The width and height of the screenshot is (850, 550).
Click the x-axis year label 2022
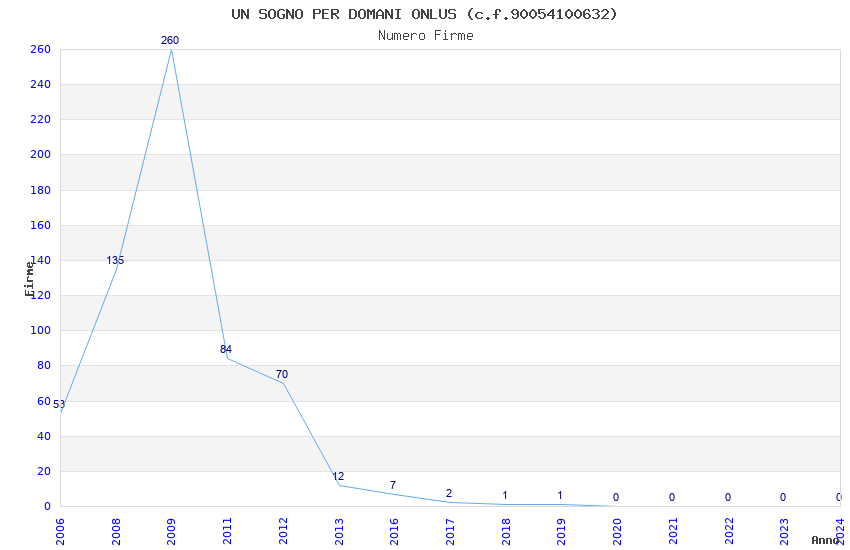(x=729, y=531)
